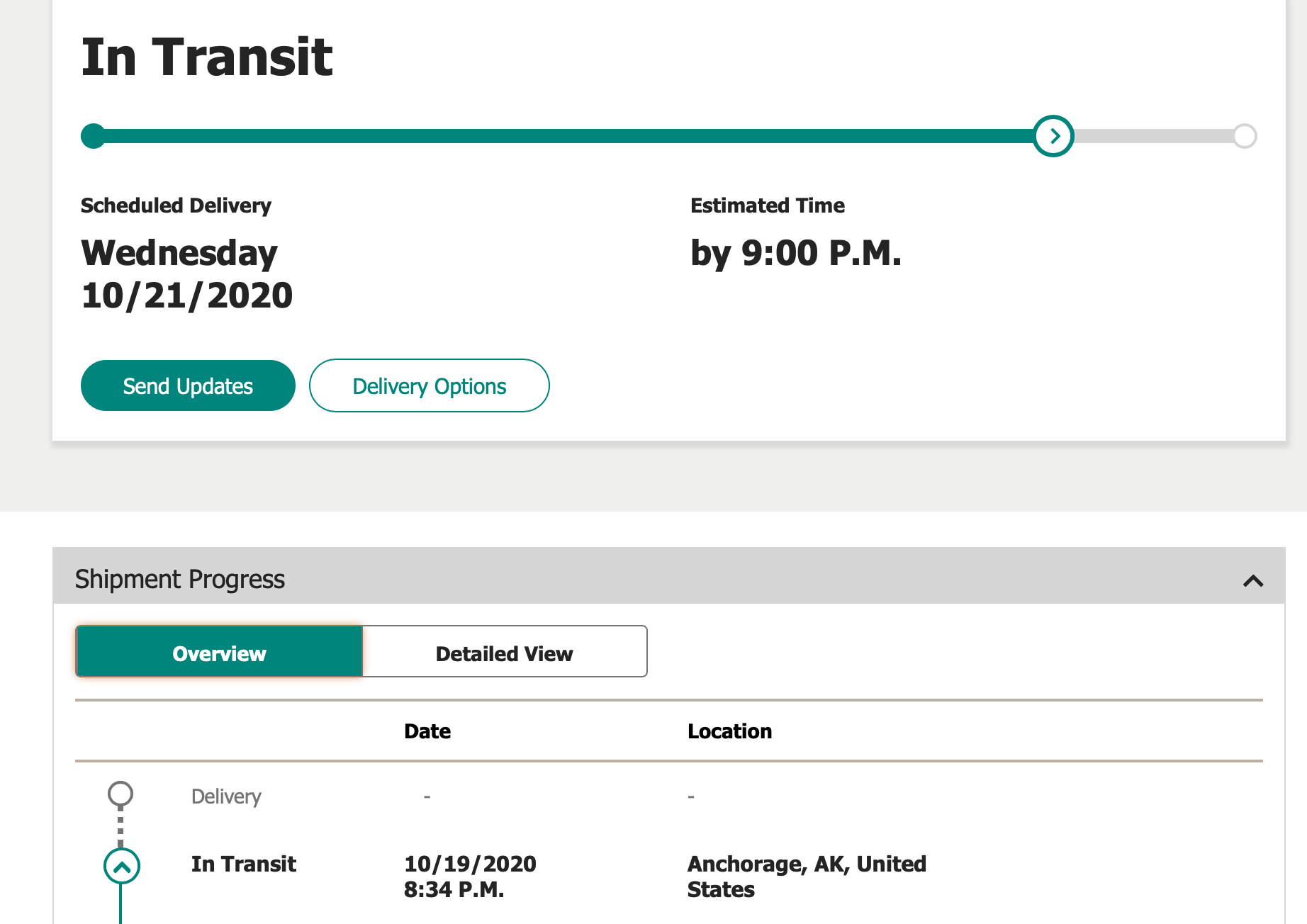Switch to the Overview tab
Image resolution: width=1307 pixels, height=924 pixels.
(219, 652)
